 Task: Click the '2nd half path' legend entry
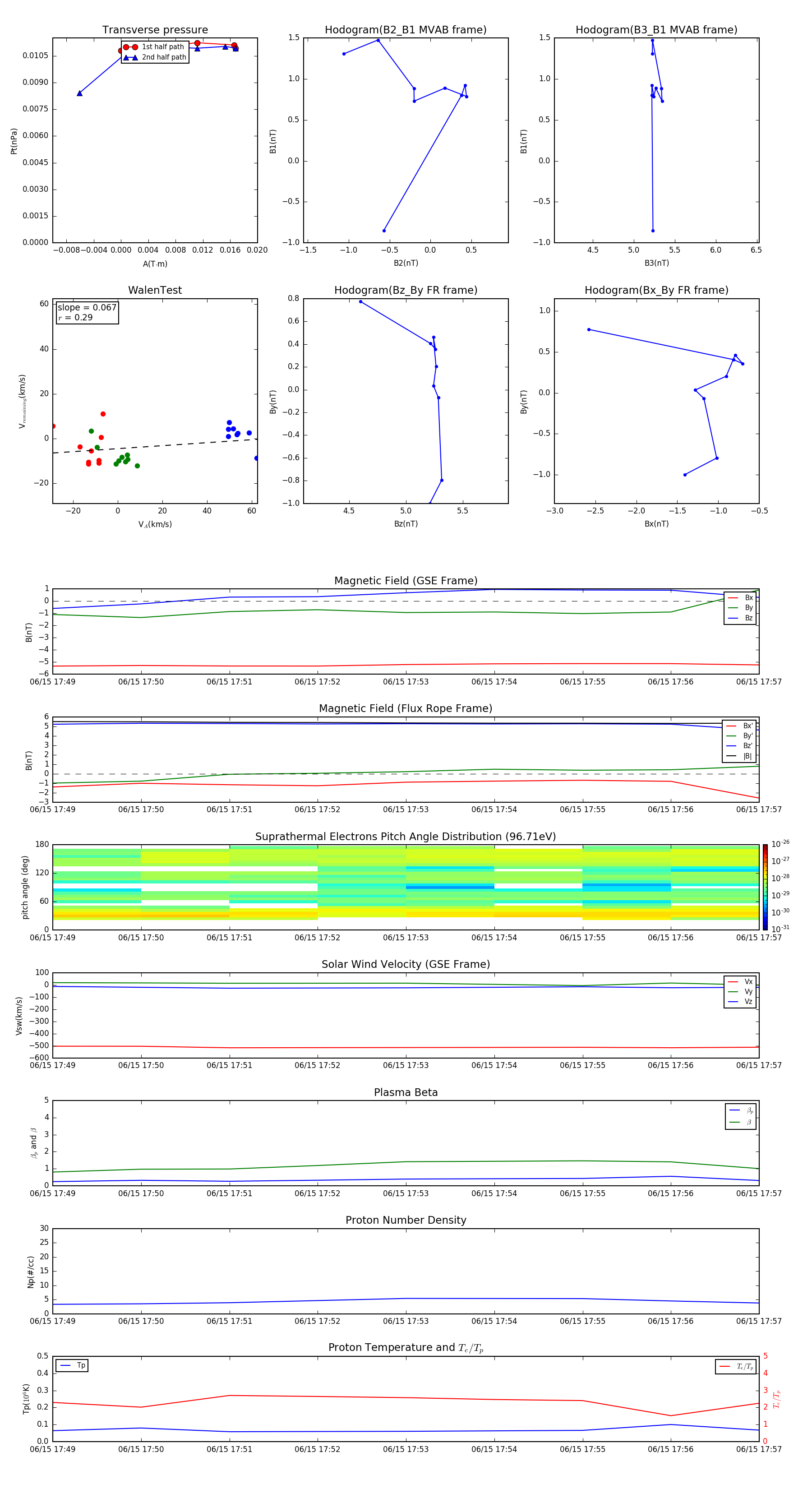(154, 57)
